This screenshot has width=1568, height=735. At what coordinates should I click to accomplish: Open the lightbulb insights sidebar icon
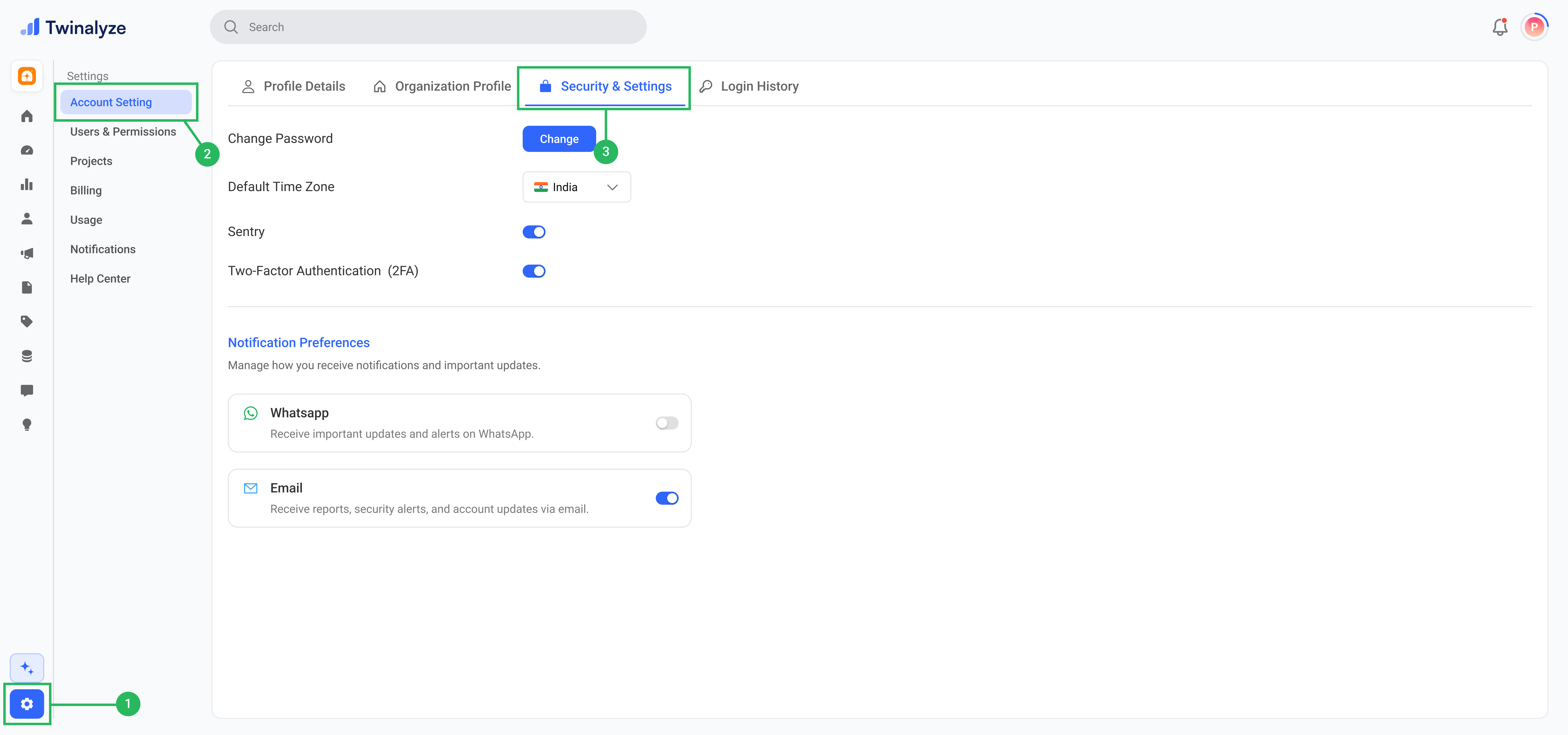click(27, 425)
